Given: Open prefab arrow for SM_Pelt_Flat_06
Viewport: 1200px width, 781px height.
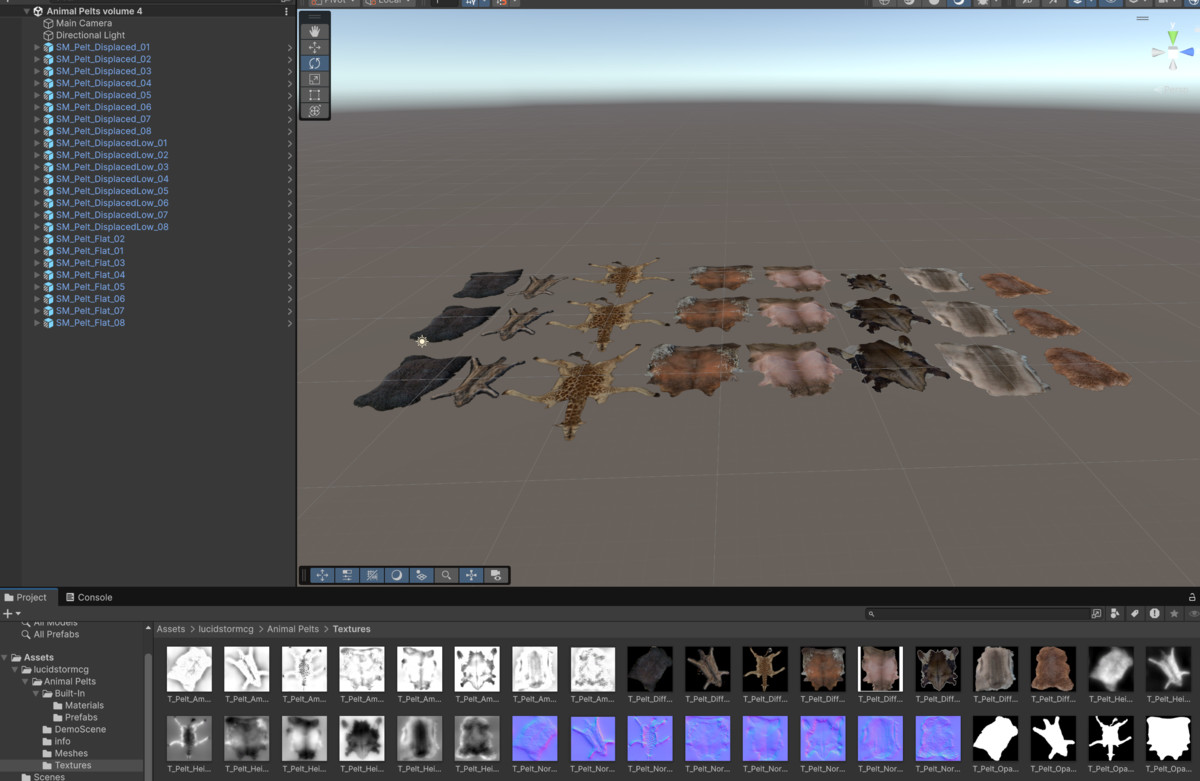Looking at the screenshot, I should coord(290,299).
